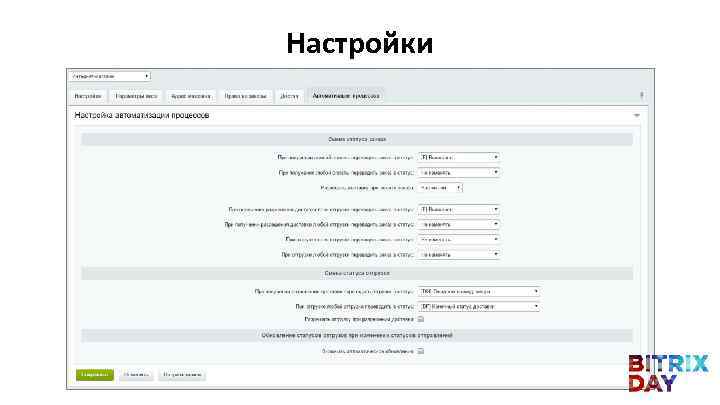This screenshot has height=405, width=720.
Task: Switch to the Настройки tab
Action: coord(88,96)
